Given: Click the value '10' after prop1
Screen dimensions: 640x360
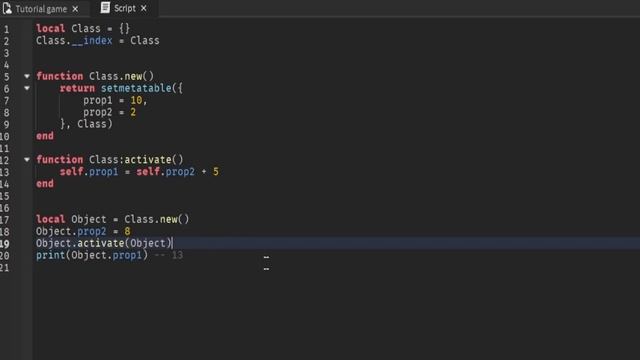Looking at the screenshot, I should click(x=136, y=100).
